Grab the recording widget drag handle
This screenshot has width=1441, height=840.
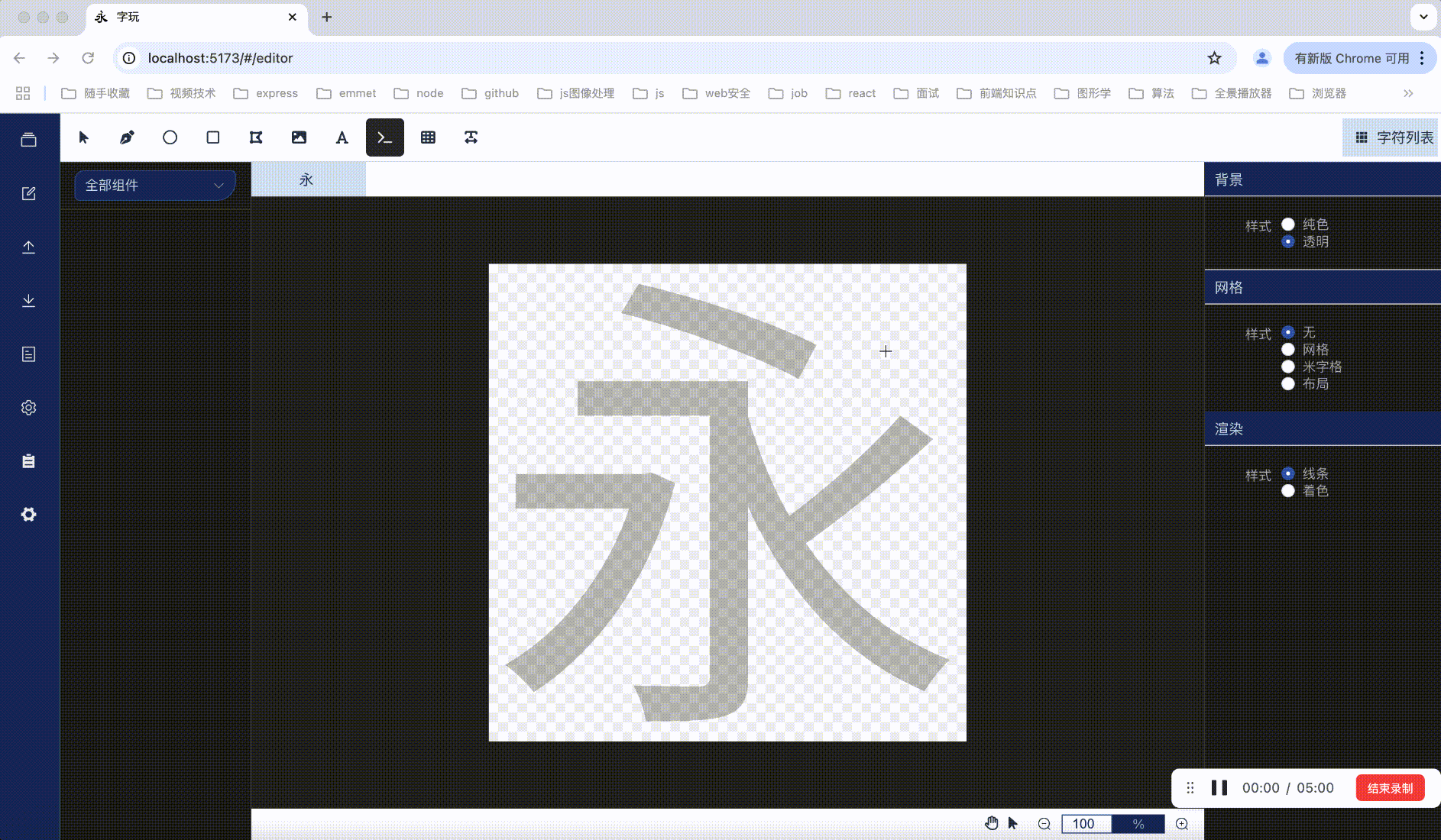pyautogui.click(x=1190, y=788)
